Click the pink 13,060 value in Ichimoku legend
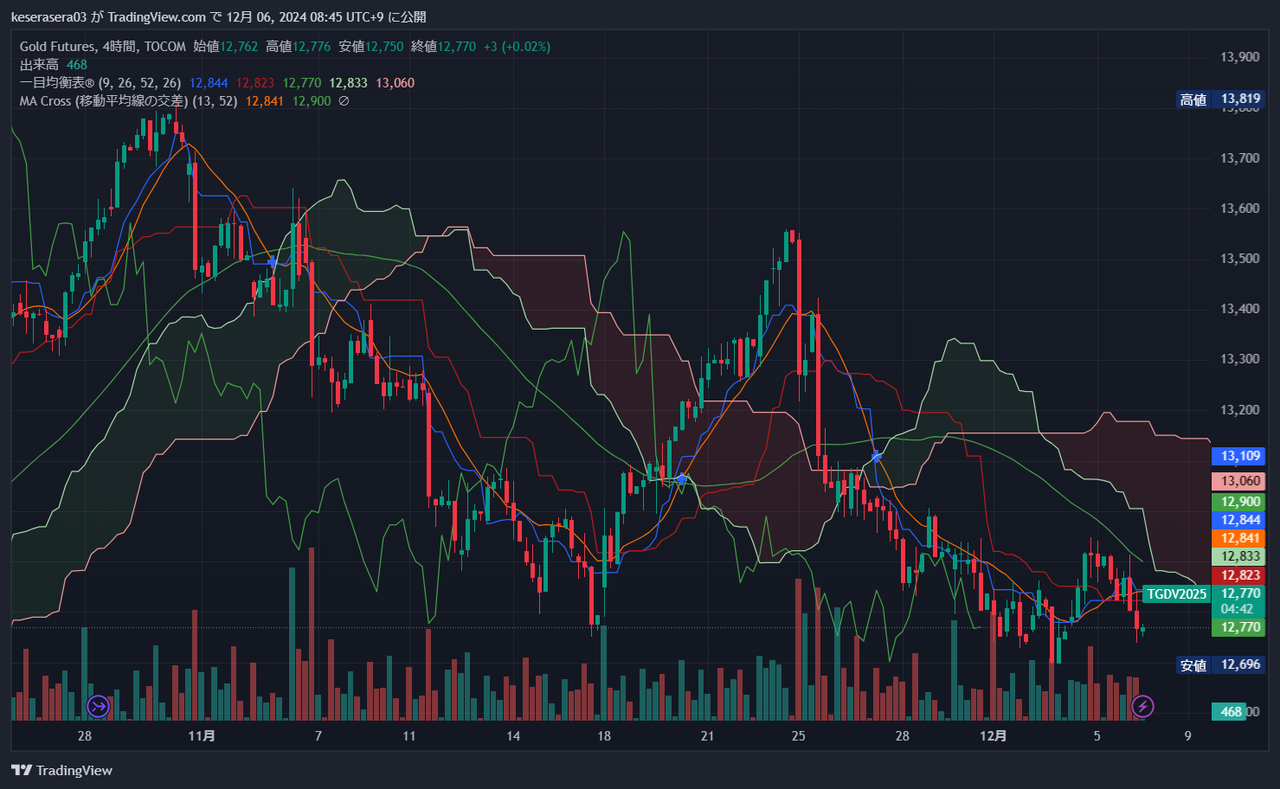Image resolution: width=1280 pixels, height=789 pixels. [x=394, y=83]
